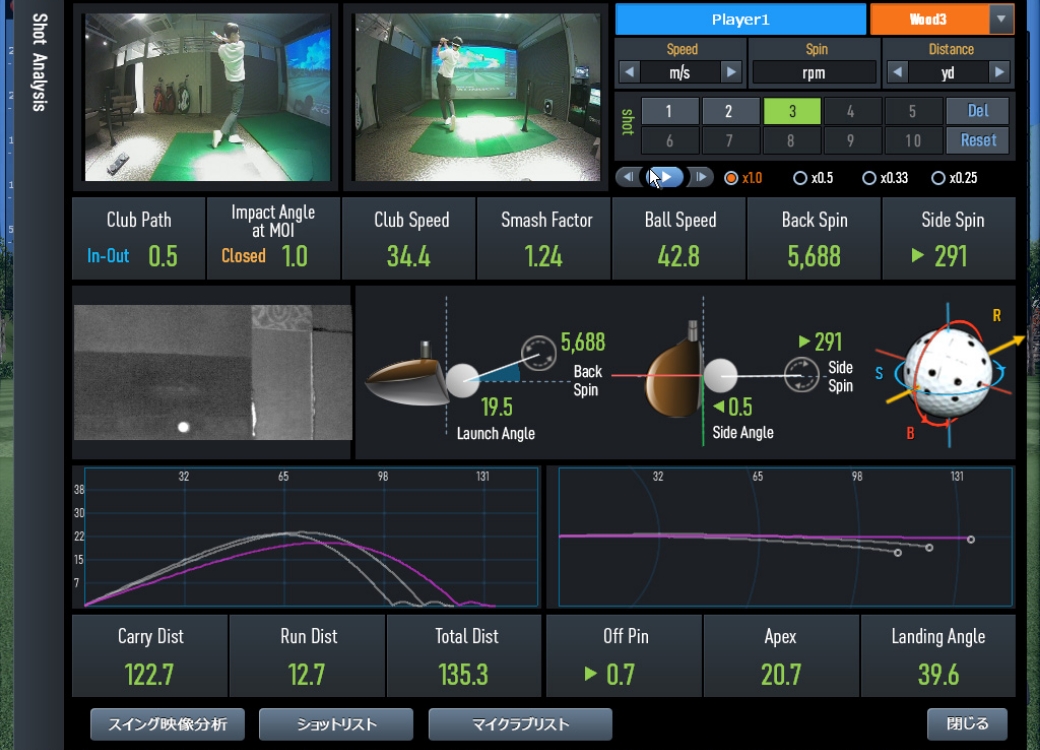The image size is (1040, 750).
Task: Click left arrow for Distance unit
Action: tap(897, 72)
